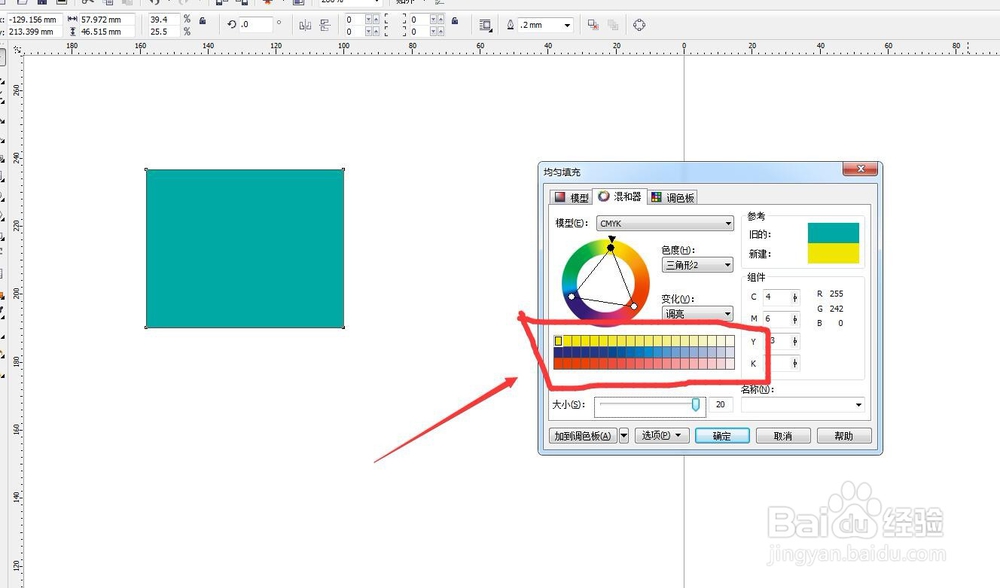
Task: Click the 取消 button
Action: point(783,436)
